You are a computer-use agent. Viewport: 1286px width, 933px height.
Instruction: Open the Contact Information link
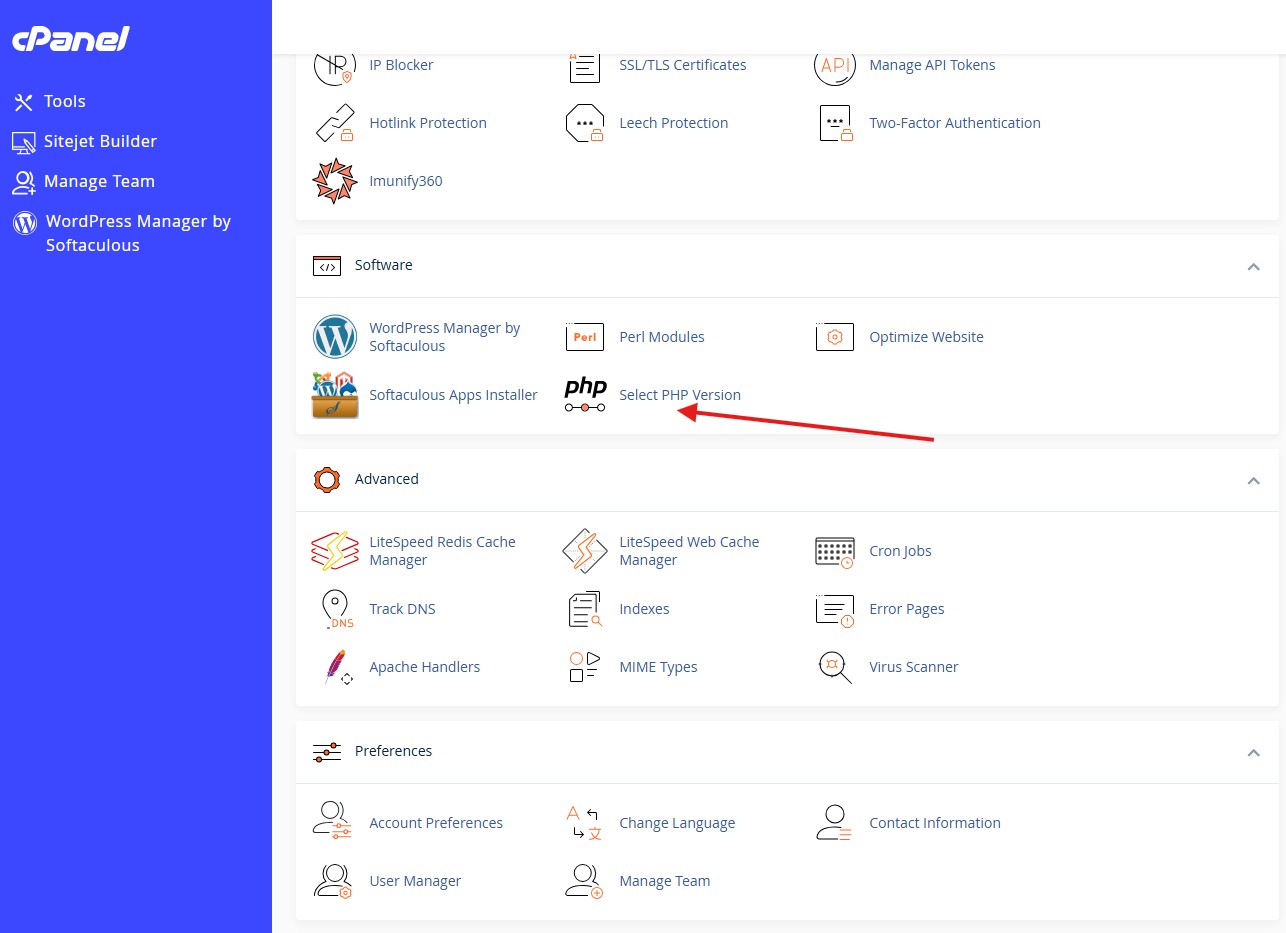(935, 823)
